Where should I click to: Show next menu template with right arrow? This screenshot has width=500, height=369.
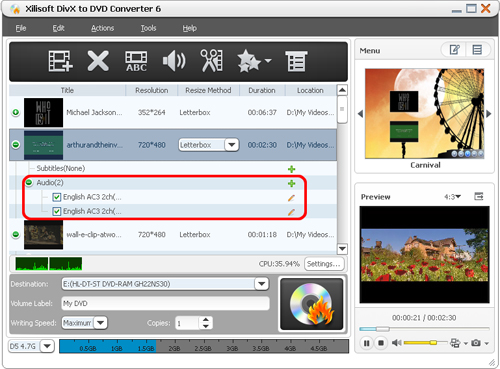pyautogui.click(x=488, y=114)
